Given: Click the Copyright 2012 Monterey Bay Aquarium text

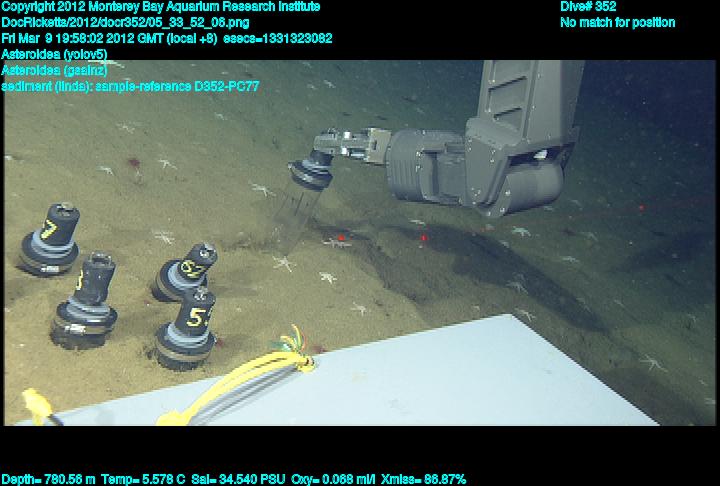Looking at the screenshot, I should 161,7.
